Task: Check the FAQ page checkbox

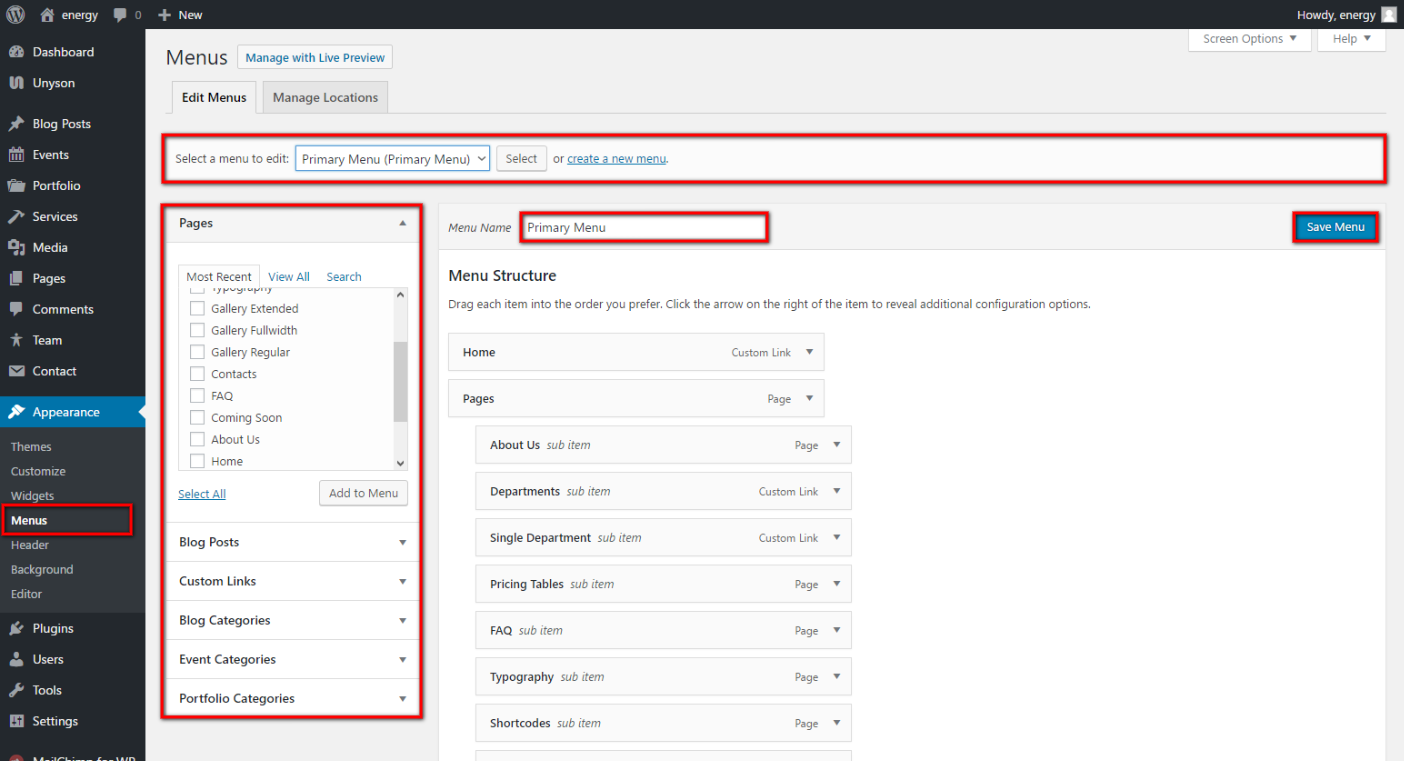Action: point(197,396)
